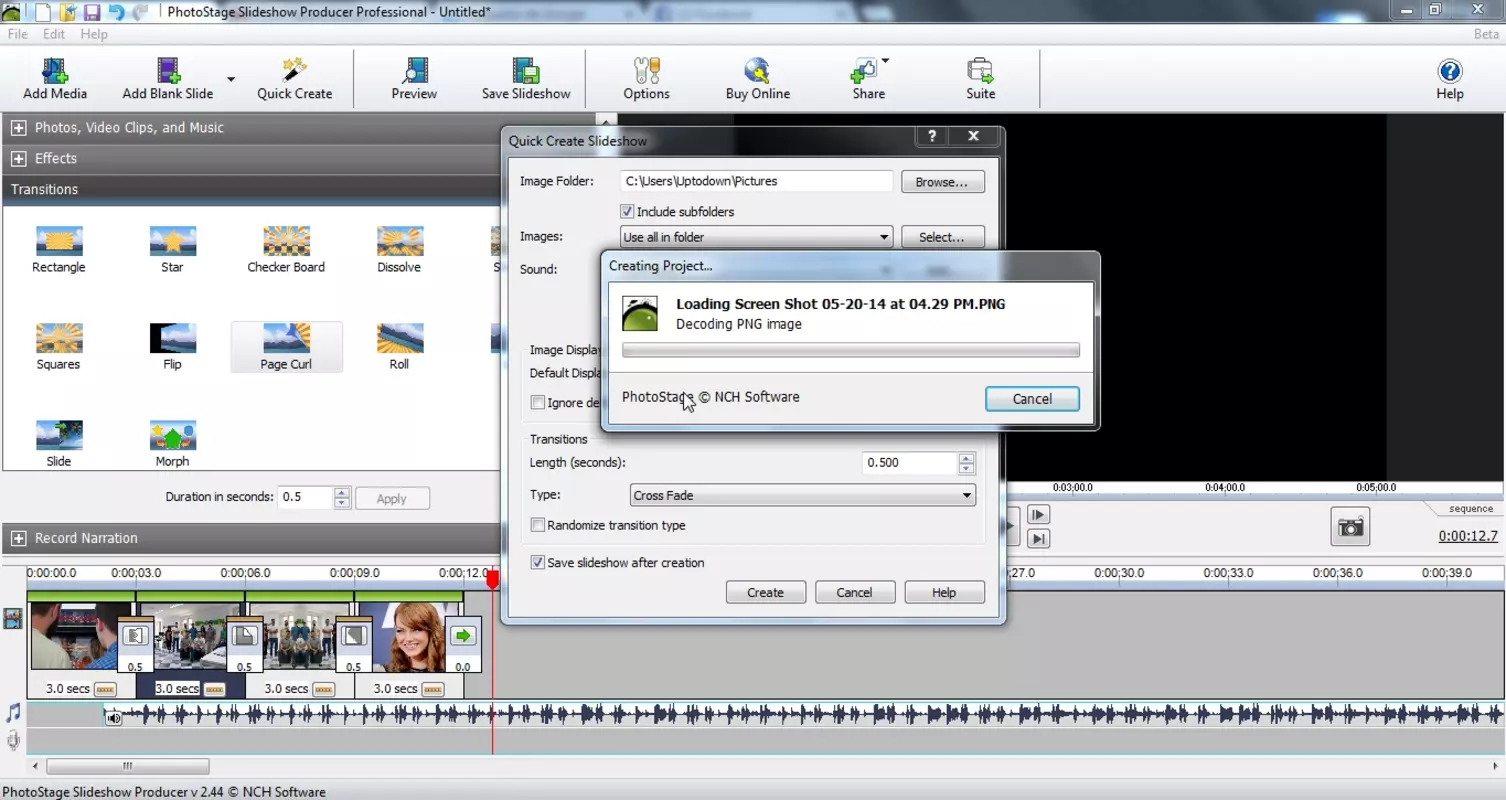The width and height of the screenshot is (1506, 800).
Task: Open the File menu
Action: pos(18,34)
